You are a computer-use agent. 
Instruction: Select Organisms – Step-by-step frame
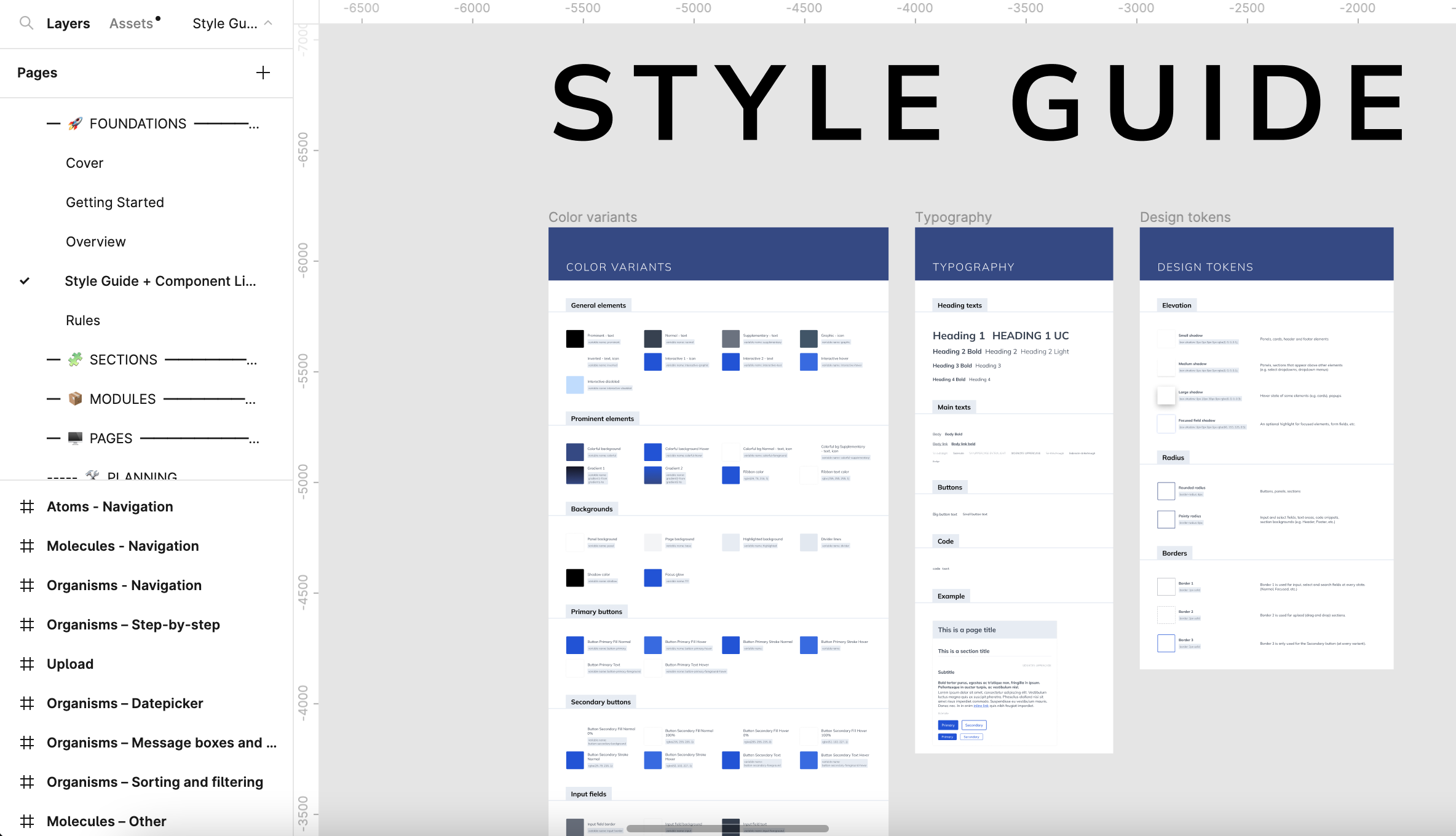134,624
